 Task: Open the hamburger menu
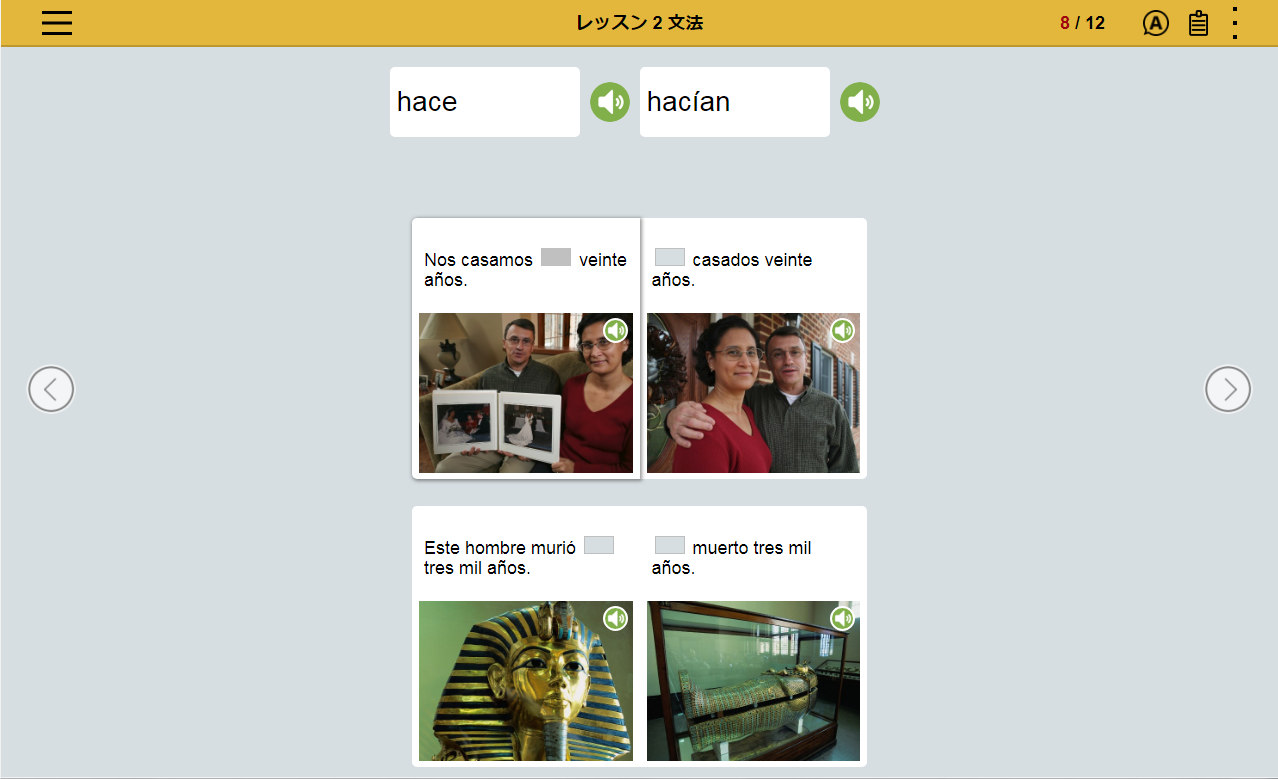[57, 23]
